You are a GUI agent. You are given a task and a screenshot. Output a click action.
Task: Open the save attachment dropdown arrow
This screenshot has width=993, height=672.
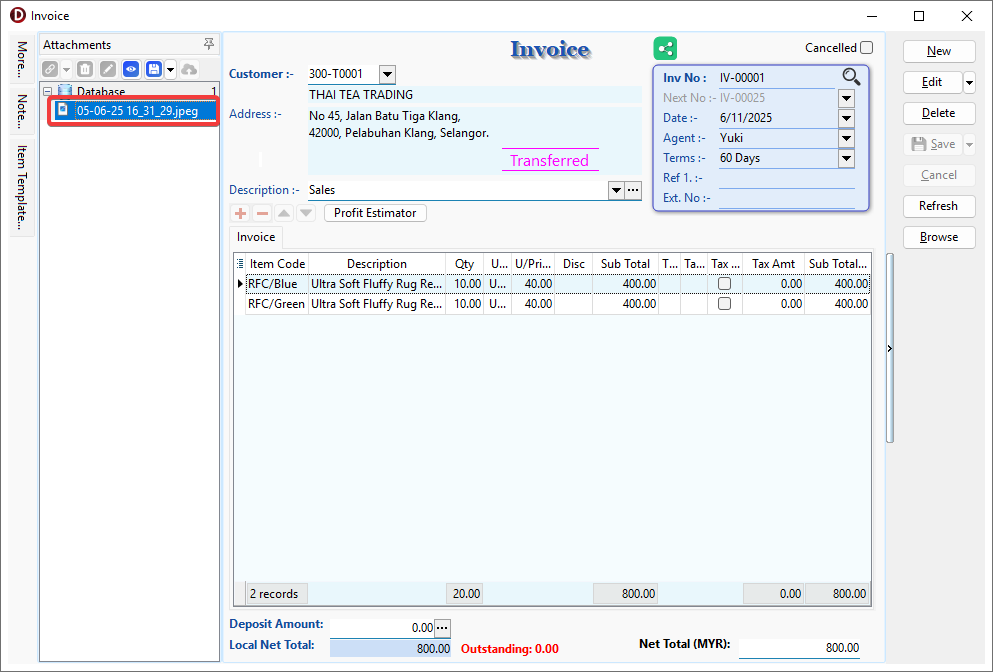click(x=170, y=69)
